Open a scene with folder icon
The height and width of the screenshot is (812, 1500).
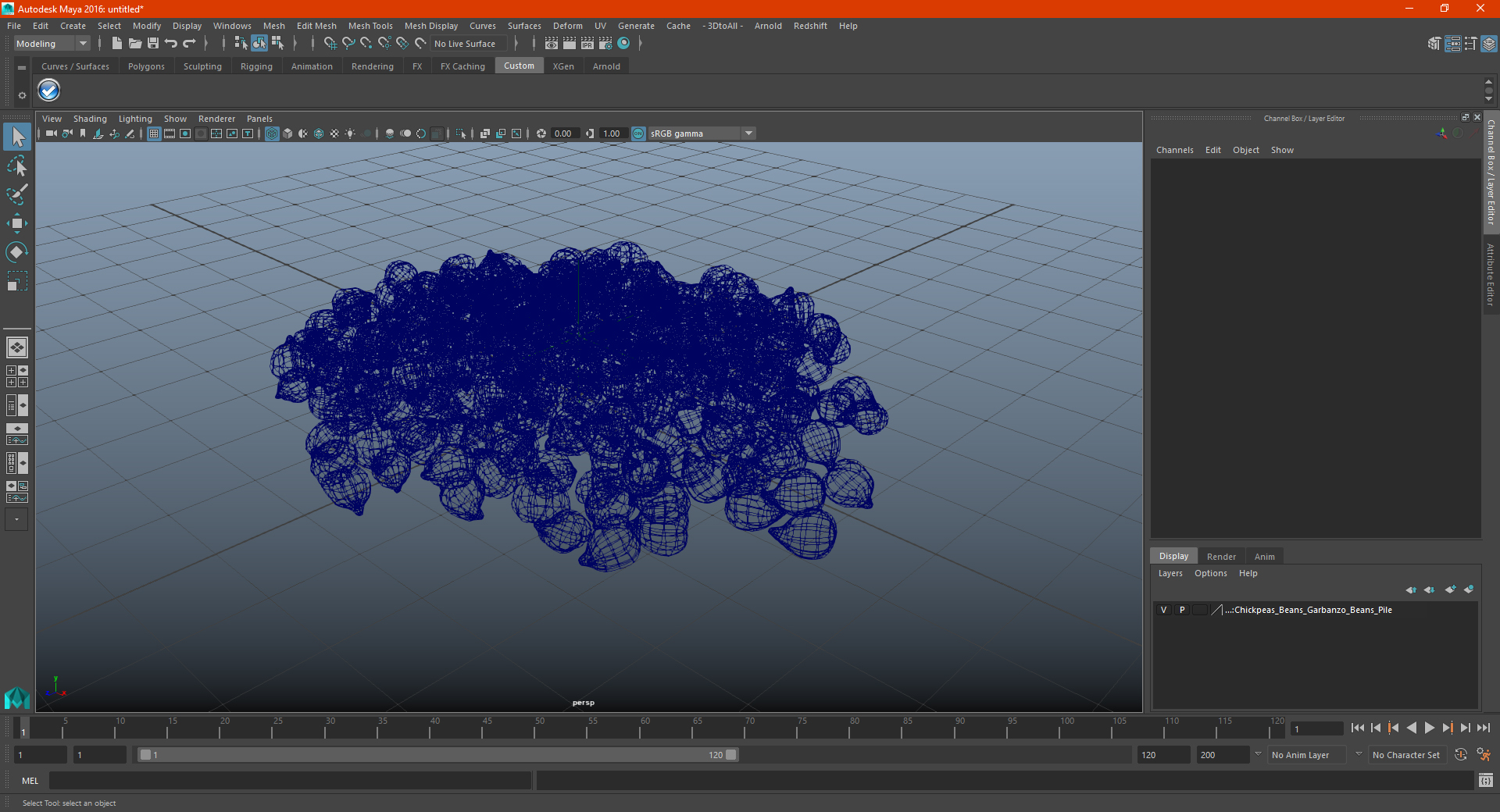[134, 44]
